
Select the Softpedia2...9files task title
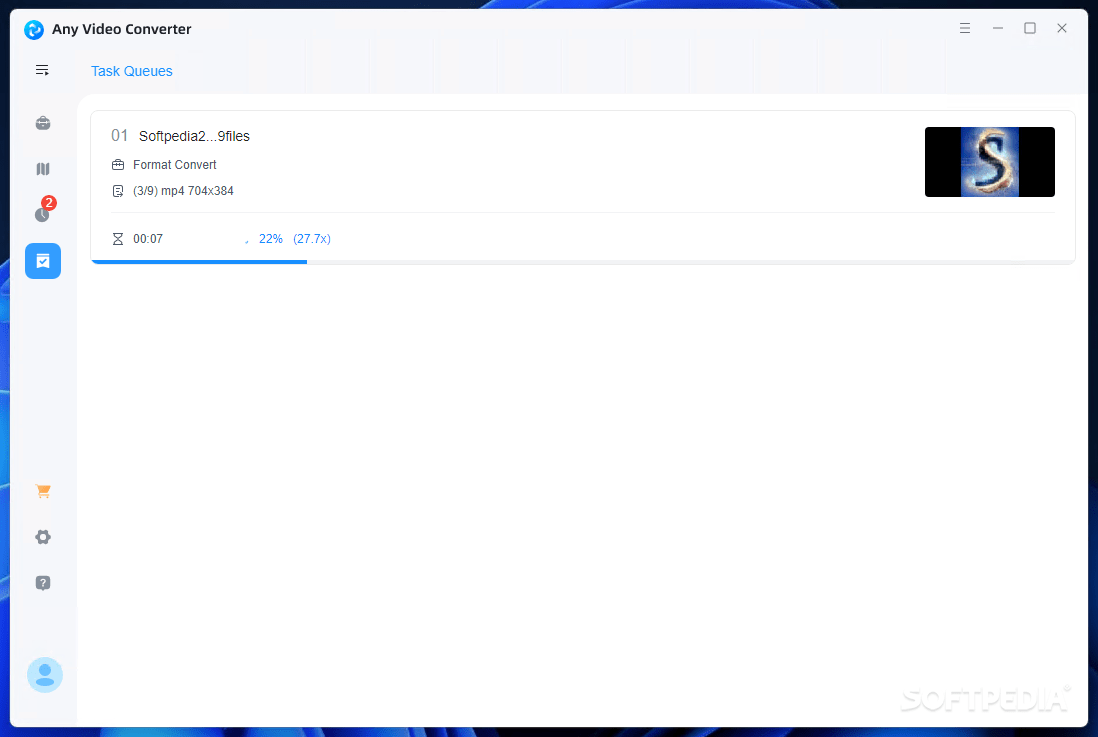pos(194,136)
